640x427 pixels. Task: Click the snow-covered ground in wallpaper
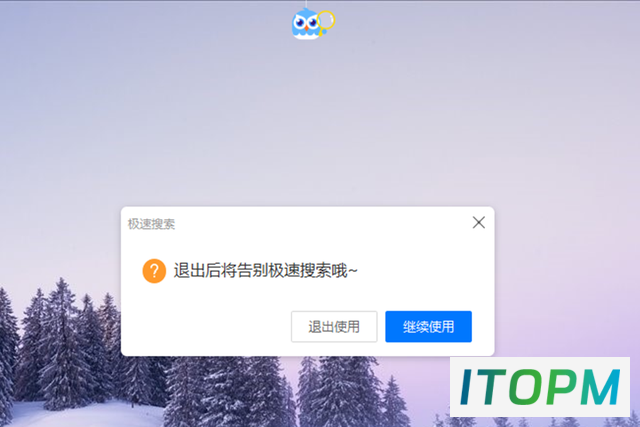coord(82,414)
